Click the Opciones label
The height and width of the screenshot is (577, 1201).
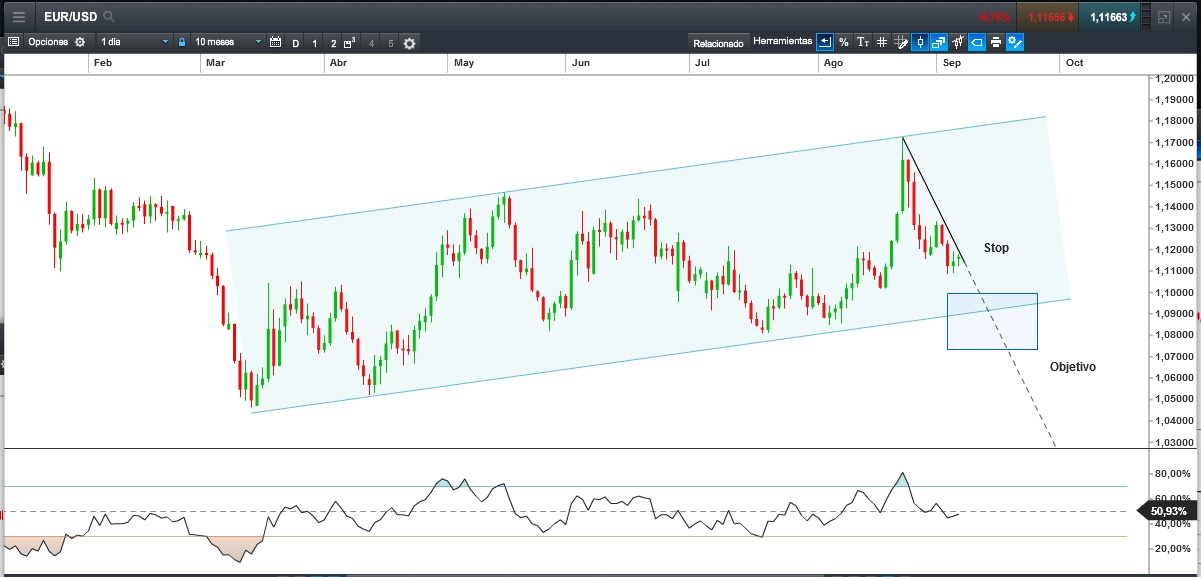[47, 43]
